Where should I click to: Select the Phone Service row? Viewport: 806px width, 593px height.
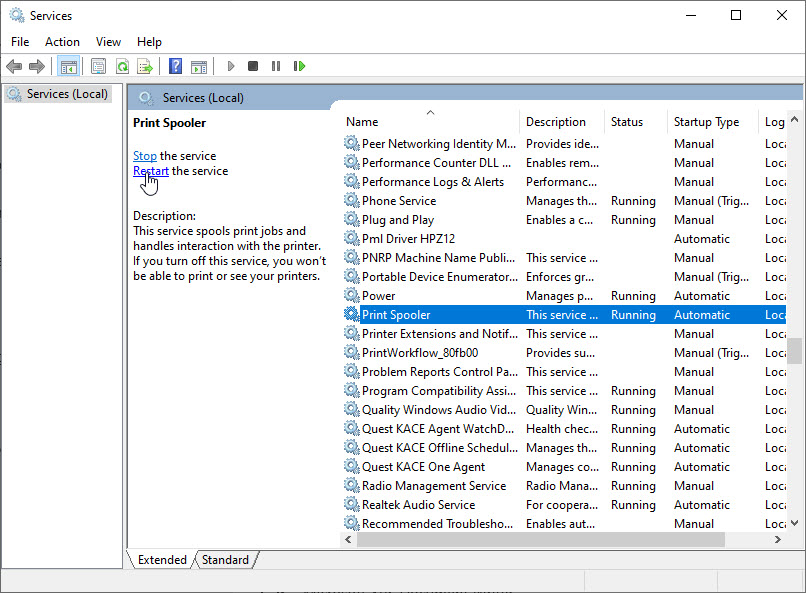pos(399,201)
